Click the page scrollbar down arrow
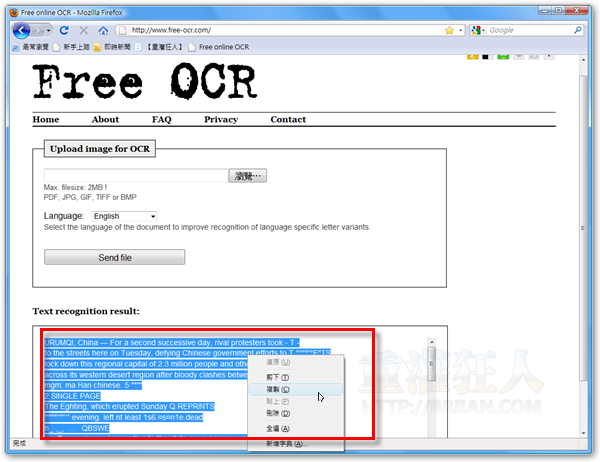600x462 pixels. click(x=583, y=433)
